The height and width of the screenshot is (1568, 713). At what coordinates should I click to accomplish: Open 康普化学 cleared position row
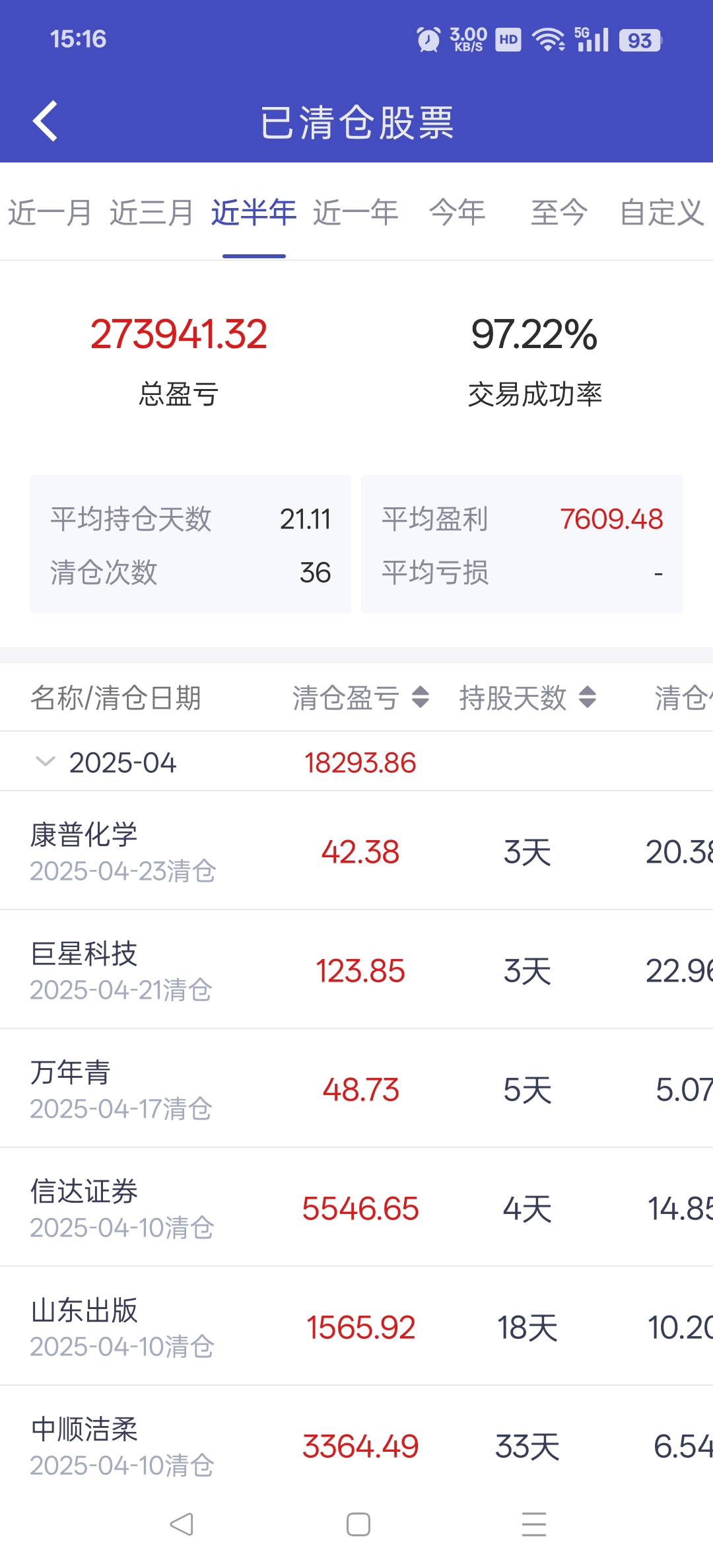[x=356, y=851]
